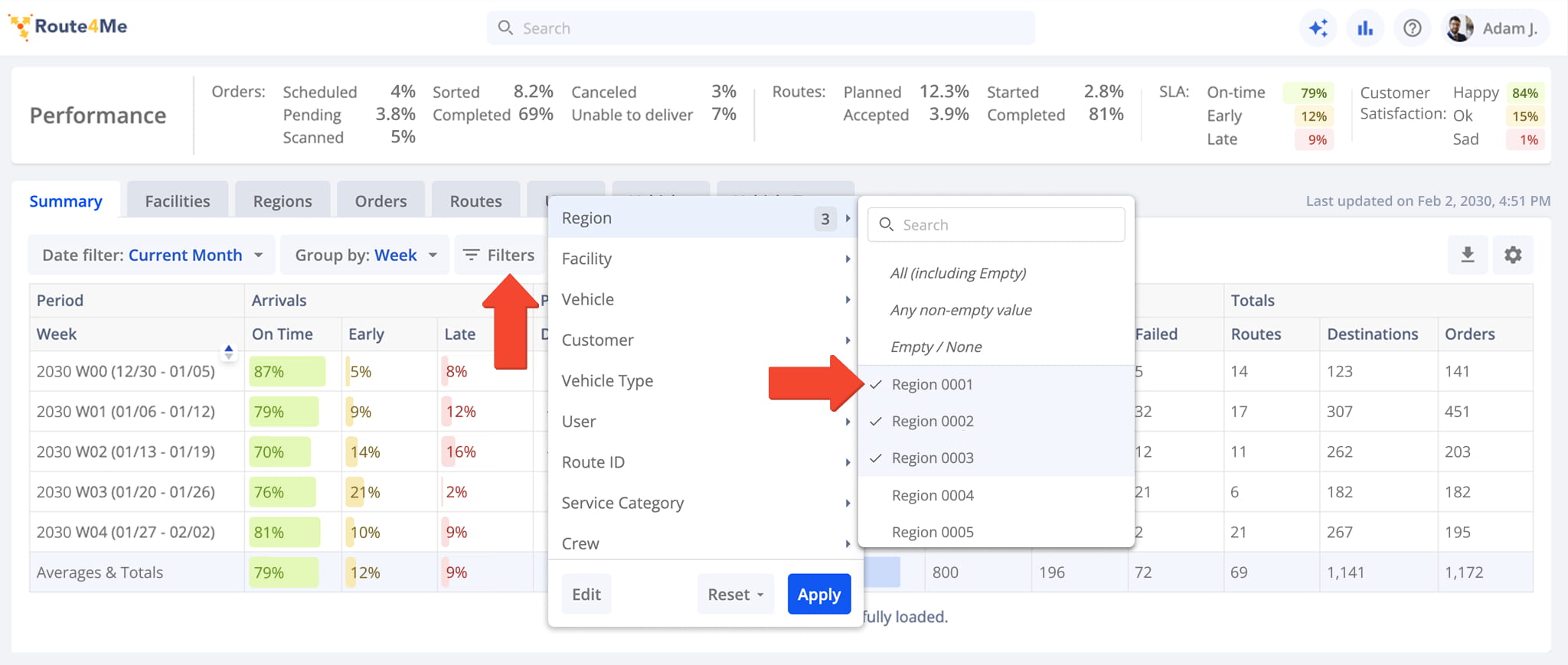Image resolution: width=1568 pixels, height=665 pixels.
Task: Click the Last updated timestamp text
Action: tap(1428, 200)
